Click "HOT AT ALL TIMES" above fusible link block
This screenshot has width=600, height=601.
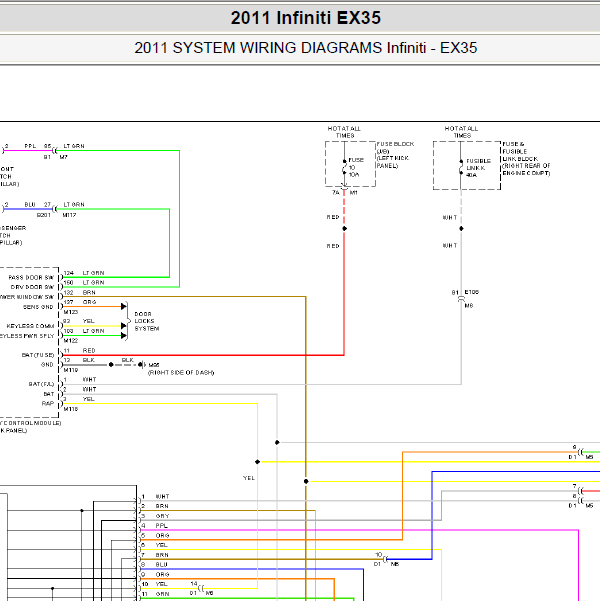(461, 132)
